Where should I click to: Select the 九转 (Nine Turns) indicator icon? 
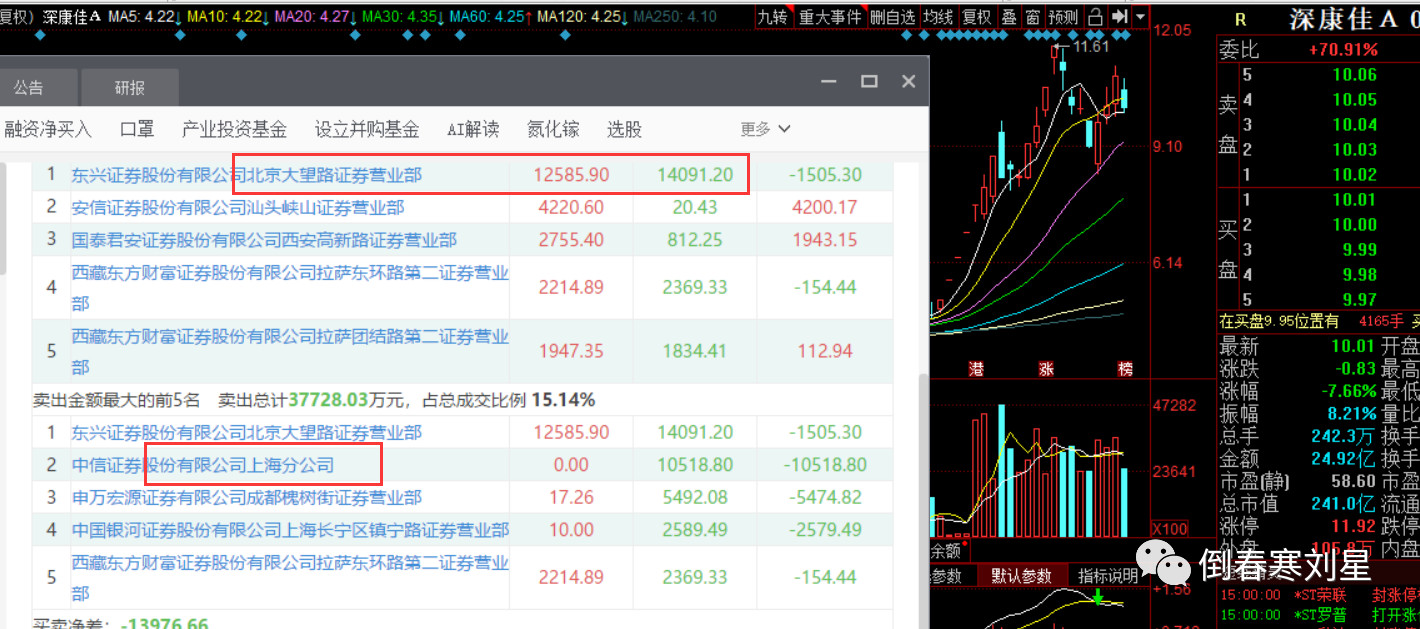point(773,16)
